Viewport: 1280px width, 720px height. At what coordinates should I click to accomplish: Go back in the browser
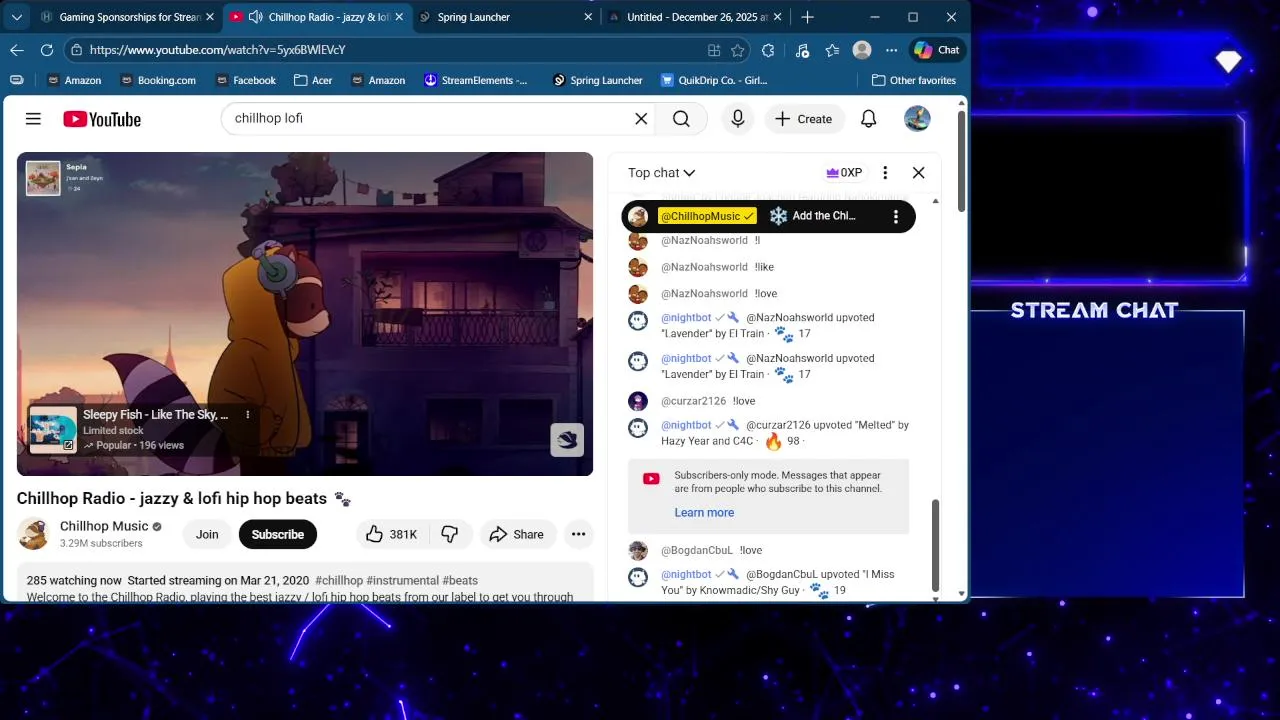[x=17, y=50]
